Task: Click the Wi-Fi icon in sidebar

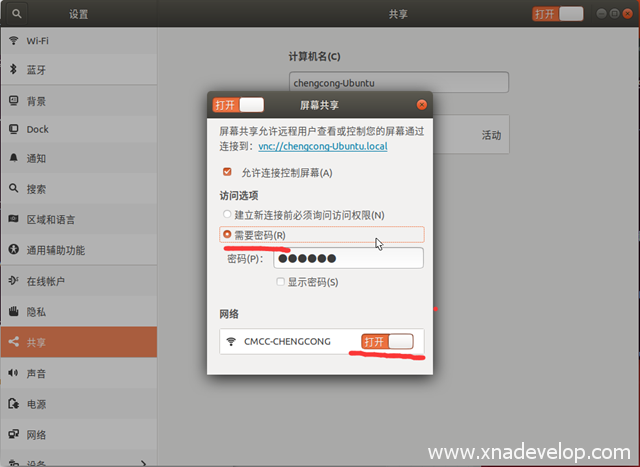Action: point(13,40)
